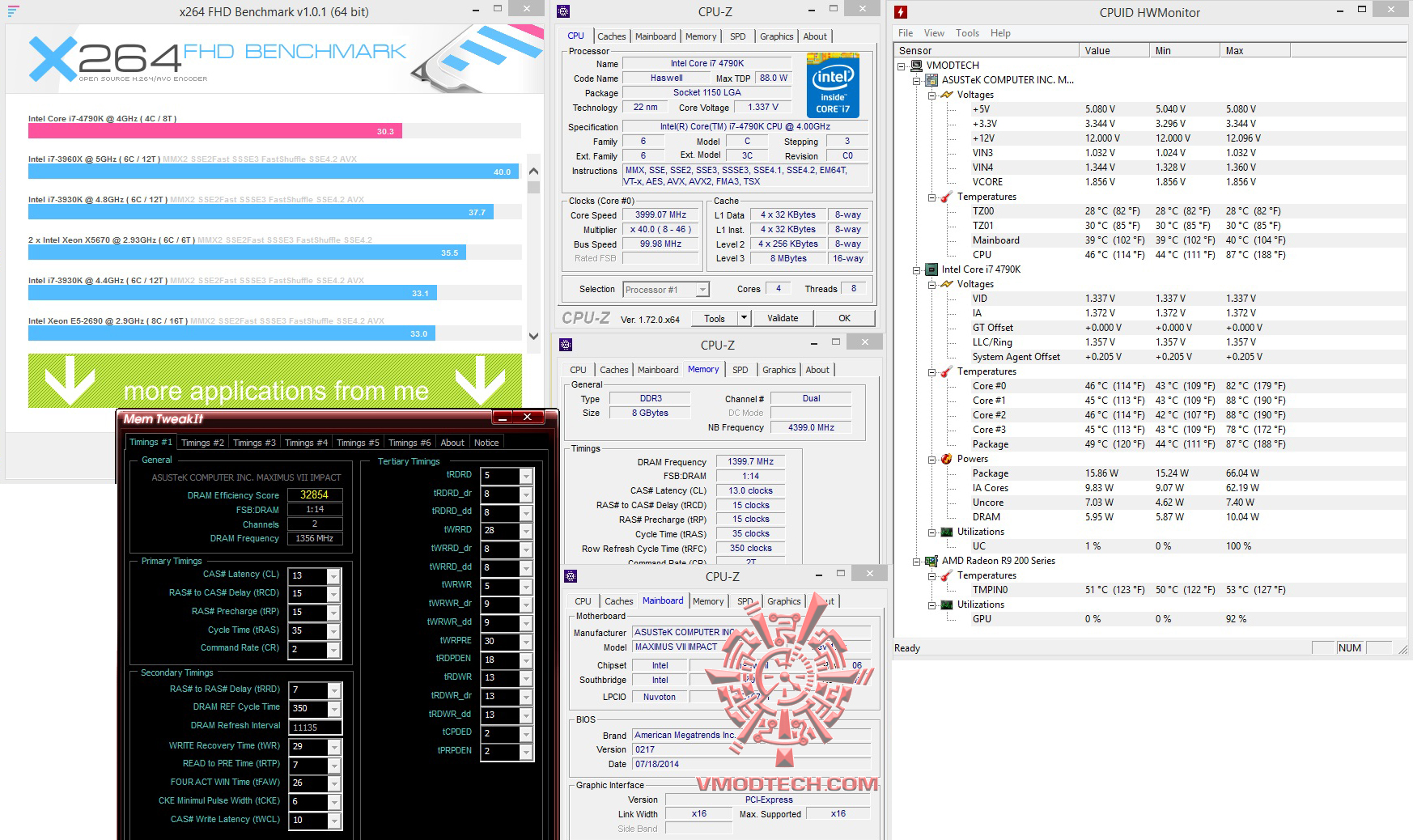
Task: Open the CAS# Latency (CL) dropdown in MemTweakIt
Action: [333, 575]
